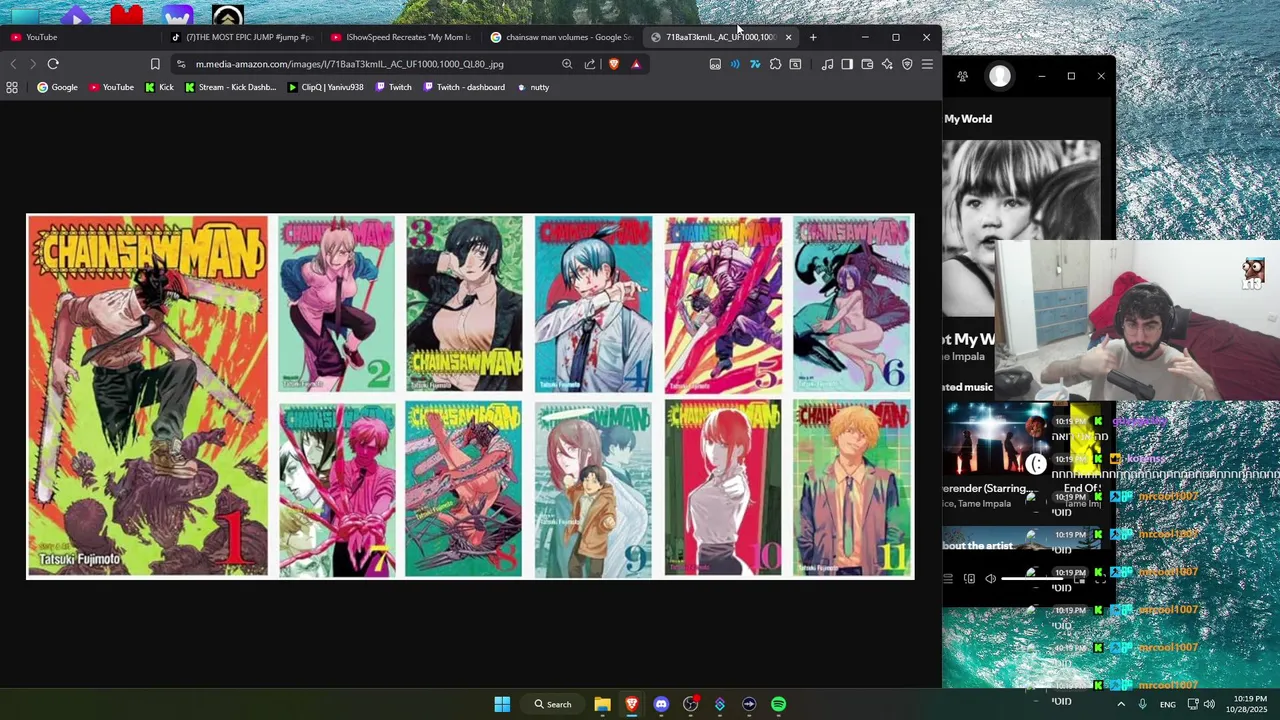
Task: Switch to IShowSpeed Recreates tab
Action: click(401, 37)
